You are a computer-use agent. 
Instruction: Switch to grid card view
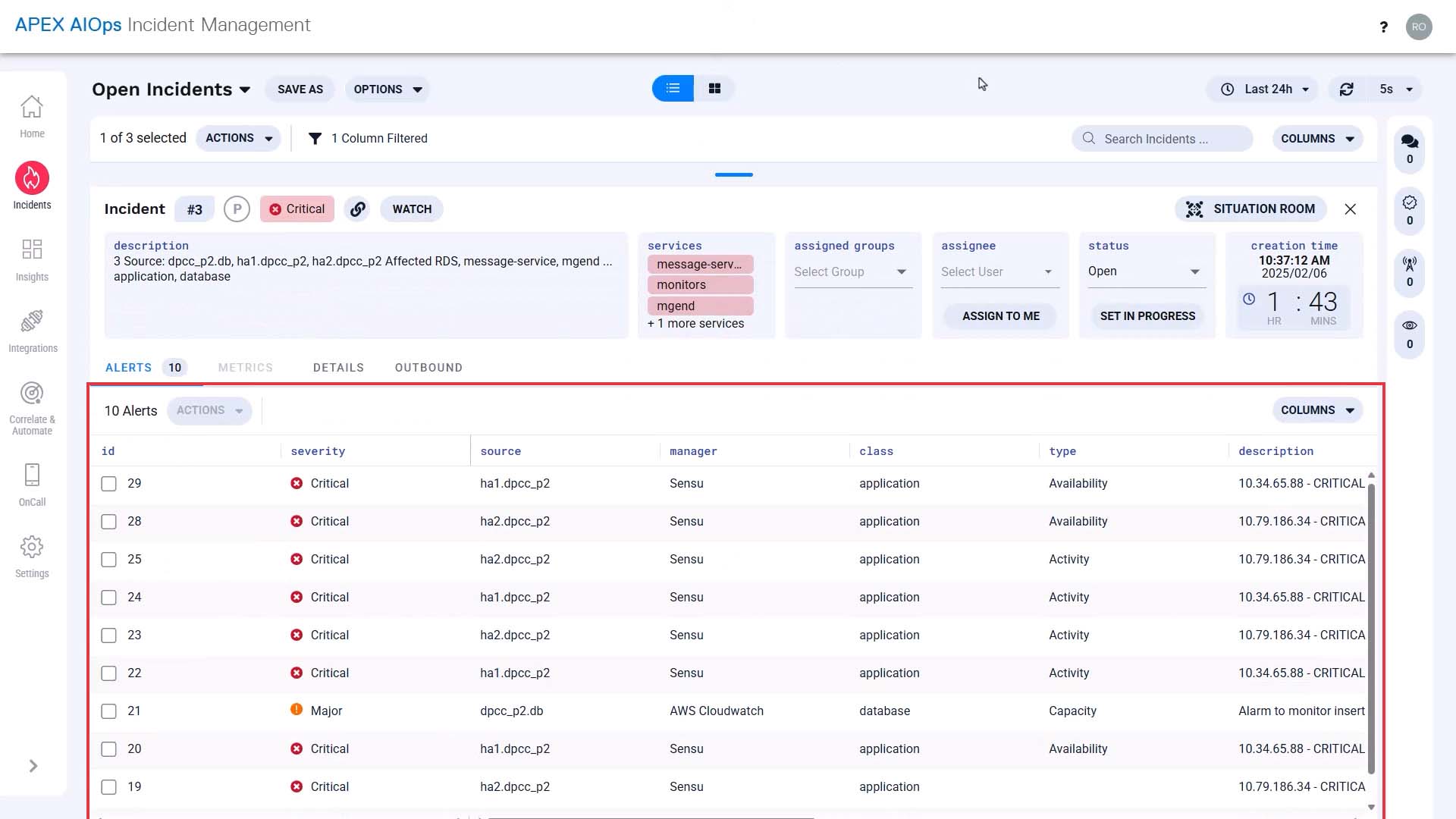(x=714, y=89)
